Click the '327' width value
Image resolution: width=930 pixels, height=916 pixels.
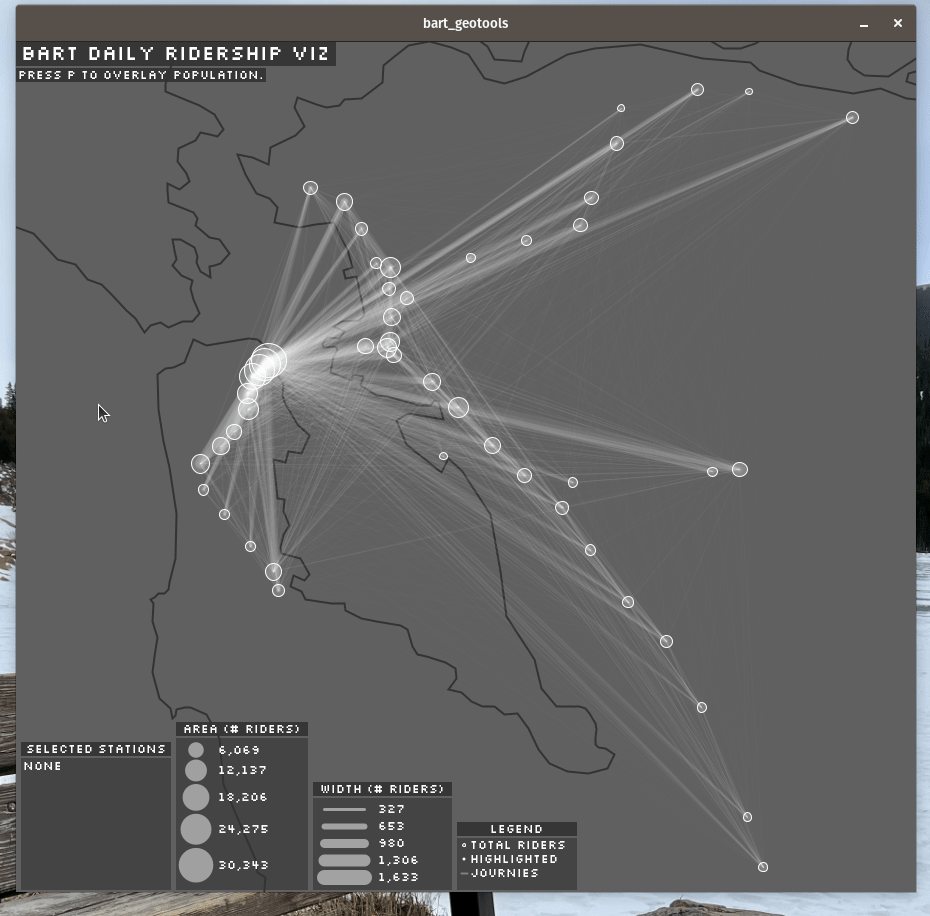tap(391, 809)
